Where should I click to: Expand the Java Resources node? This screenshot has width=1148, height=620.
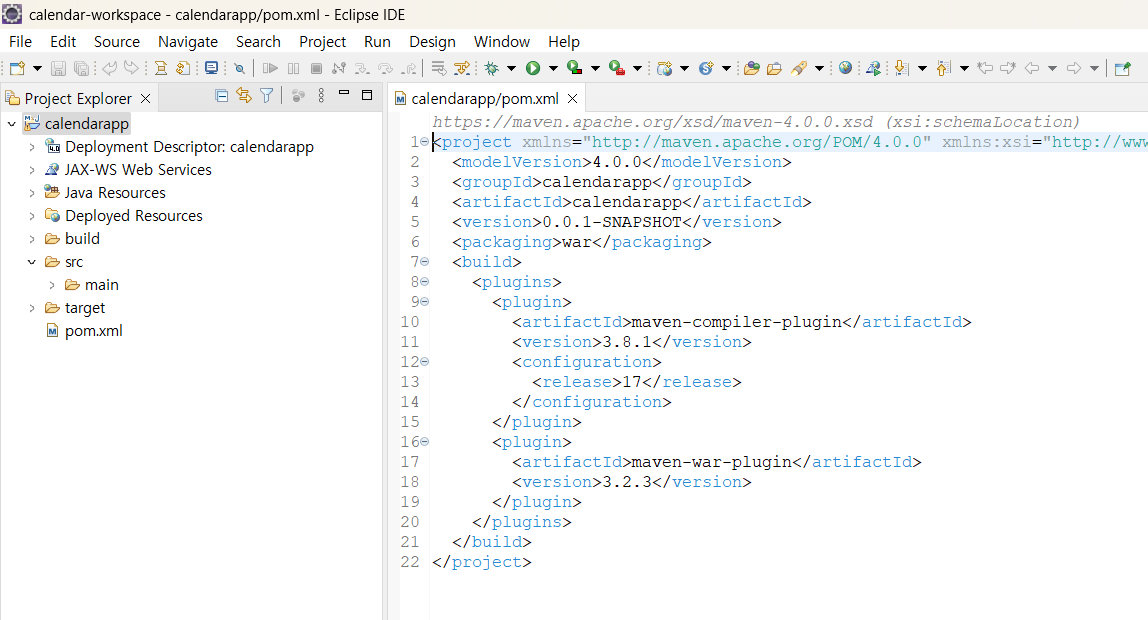(31, 193)
